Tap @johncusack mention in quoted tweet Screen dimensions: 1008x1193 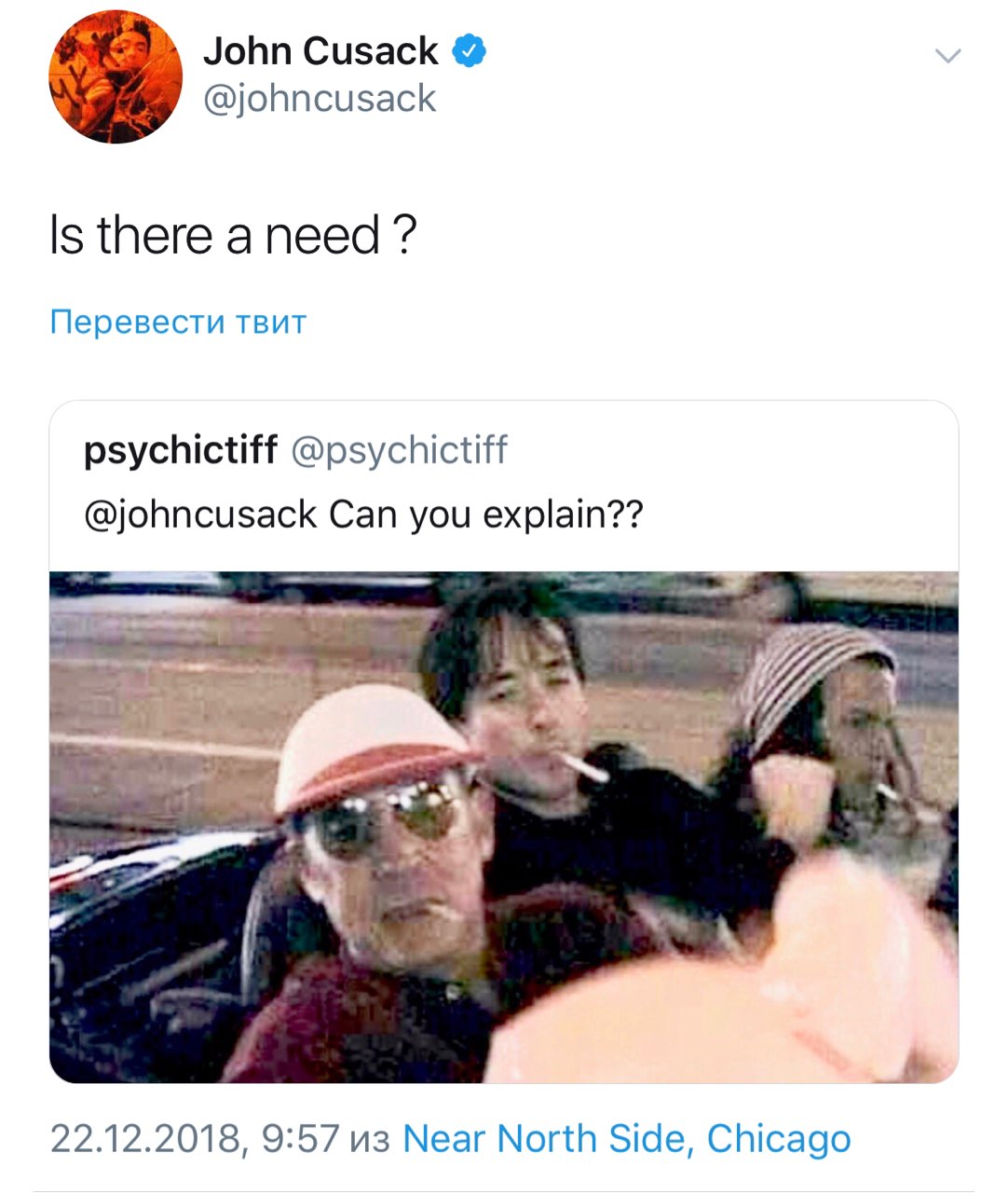coord(200,514)
